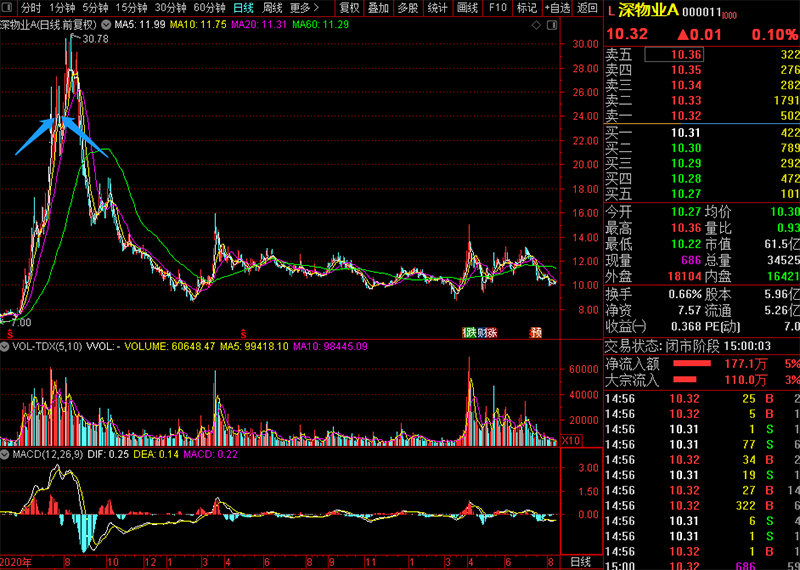Click the 多股 multi-stock button
The image size is (800, 570).
pos(408,8)
